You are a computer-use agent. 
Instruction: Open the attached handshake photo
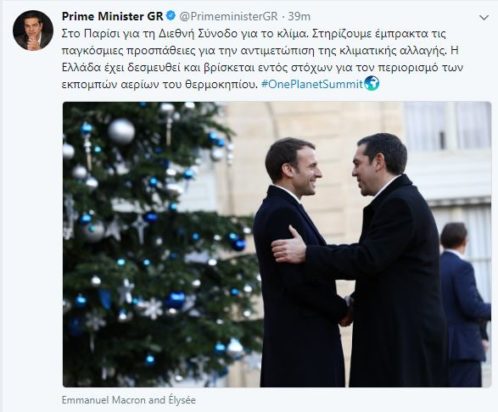click(x=277, y=244)
